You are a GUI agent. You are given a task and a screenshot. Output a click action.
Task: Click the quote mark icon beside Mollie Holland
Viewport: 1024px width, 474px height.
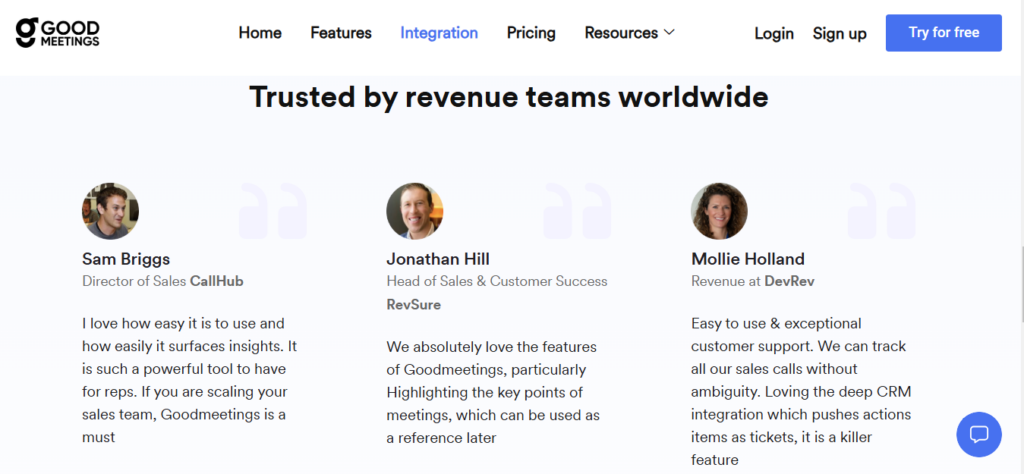coord(881,210)
